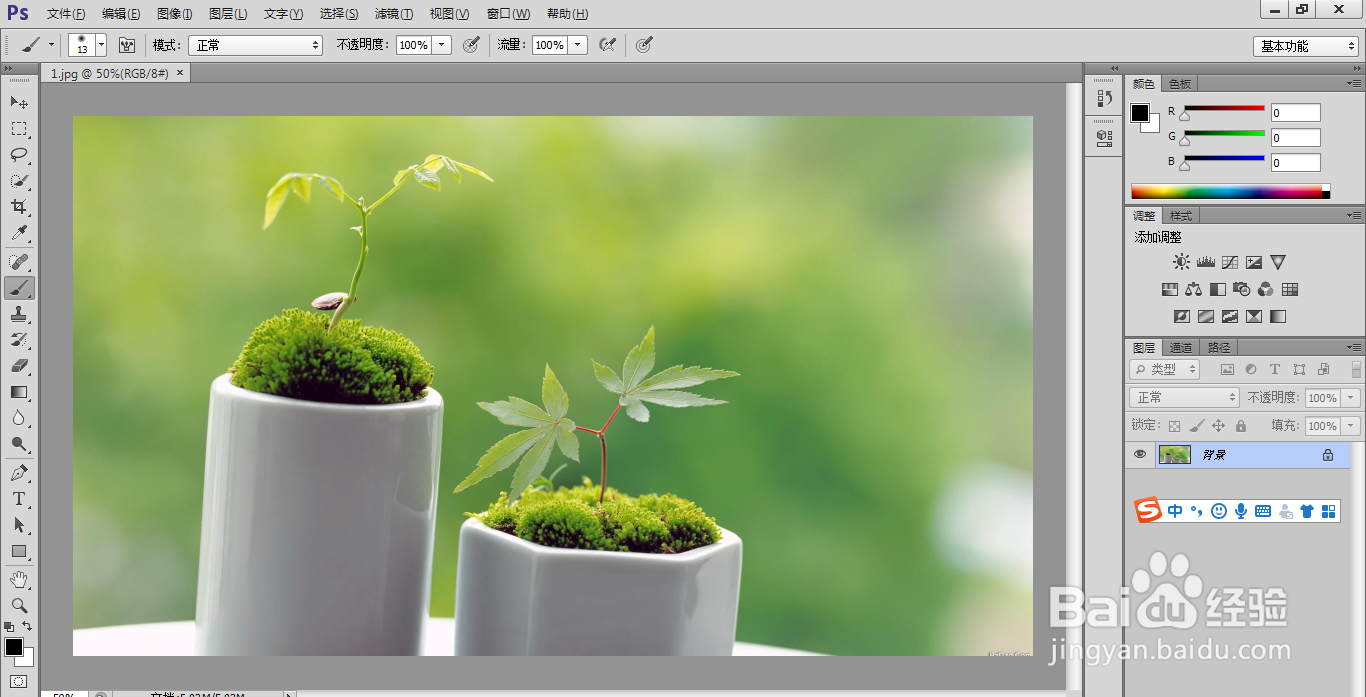Screen dimensions: 1366x697
Task: Add a Vibrance adjustment triangle icon
Action: 1278,262
